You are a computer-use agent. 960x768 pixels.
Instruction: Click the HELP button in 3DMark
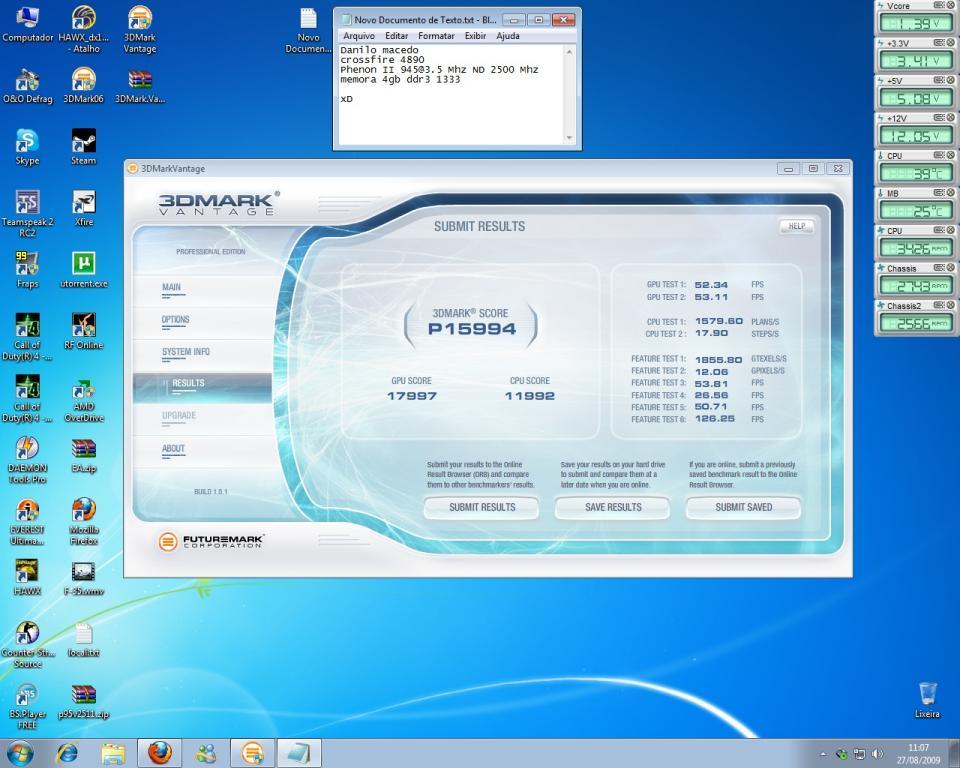(797, 226)
